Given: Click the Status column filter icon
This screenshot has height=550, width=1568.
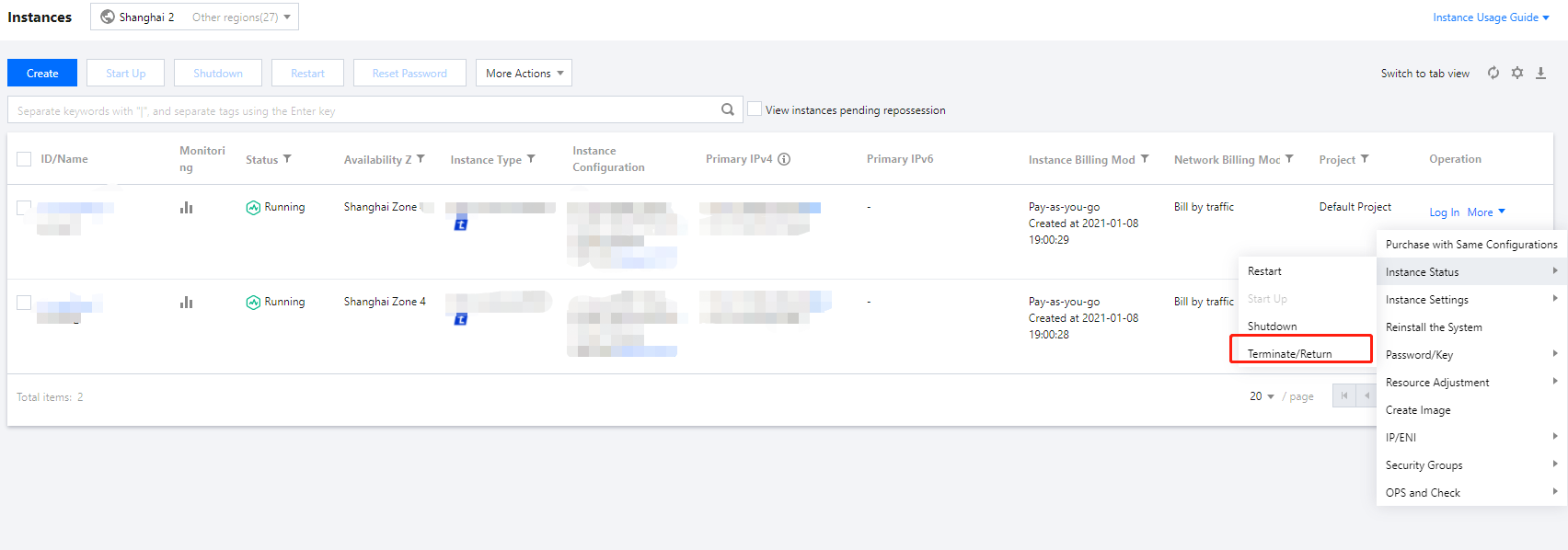Looking at the screenshot, I should pyautogui.click(x=287, y=159).
